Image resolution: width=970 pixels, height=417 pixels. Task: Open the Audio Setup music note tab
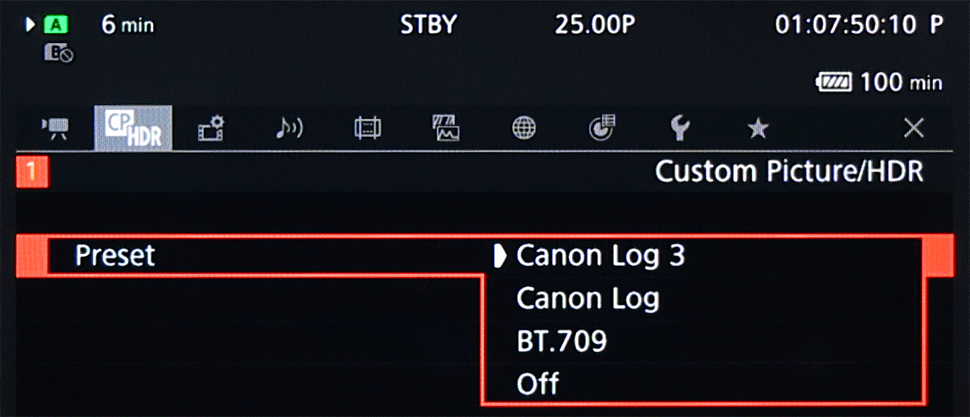pyautogui.click(x=289, y=128)
